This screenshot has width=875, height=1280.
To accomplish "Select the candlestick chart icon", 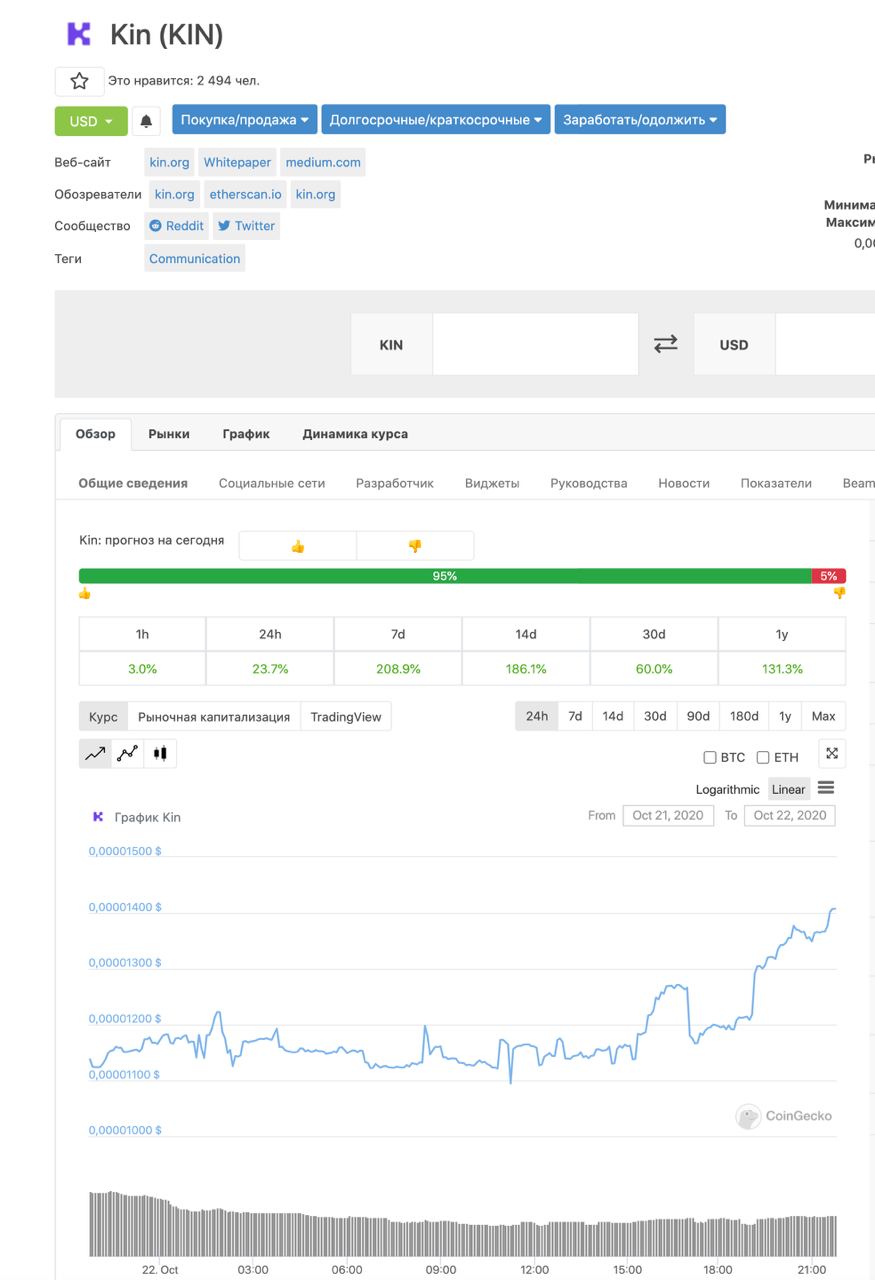I will click(160, 754).
